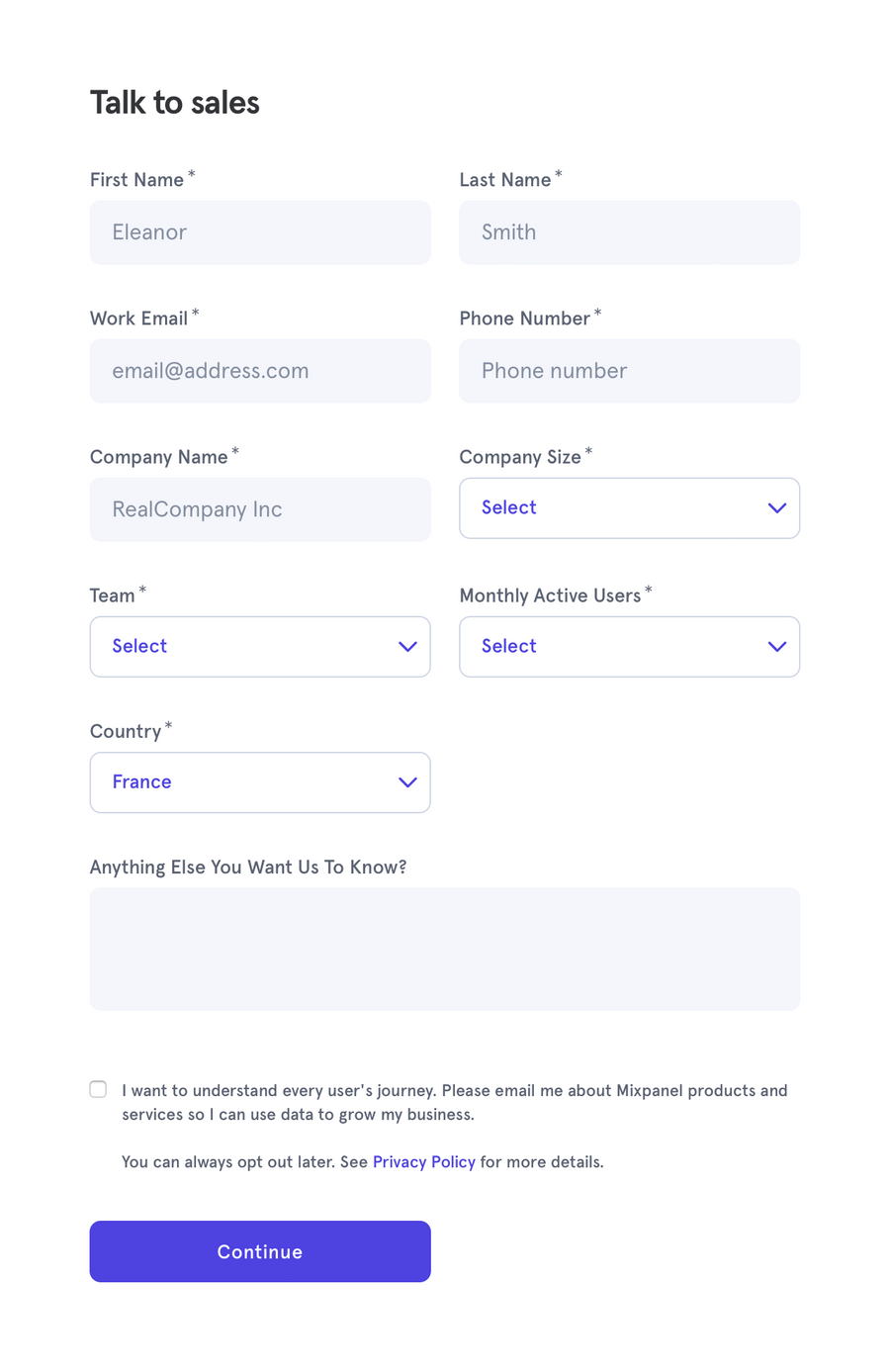This screenshot has height=1372, width=890.
Task: Click the Team dropdown chevron
Action: coord(406,646)
